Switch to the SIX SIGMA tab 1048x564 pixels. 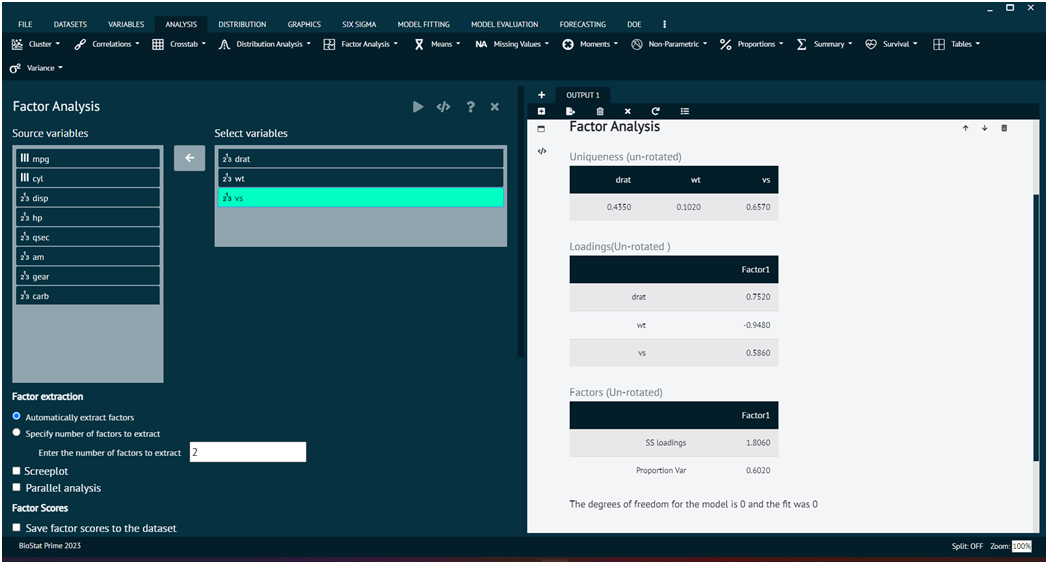pyautogui.click(x=359, y=24)
